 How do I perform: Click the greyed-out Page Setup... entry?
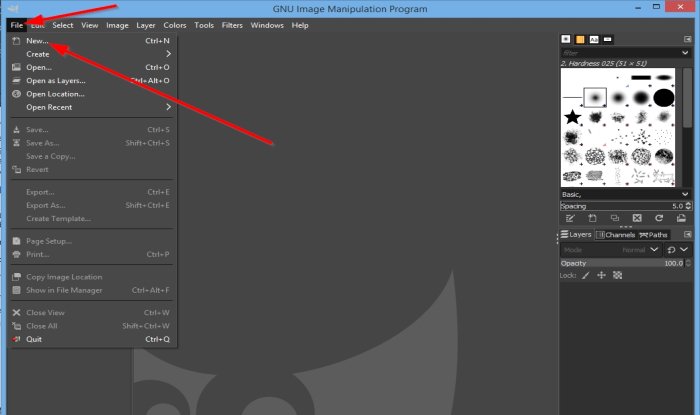(x=92, y=241)
